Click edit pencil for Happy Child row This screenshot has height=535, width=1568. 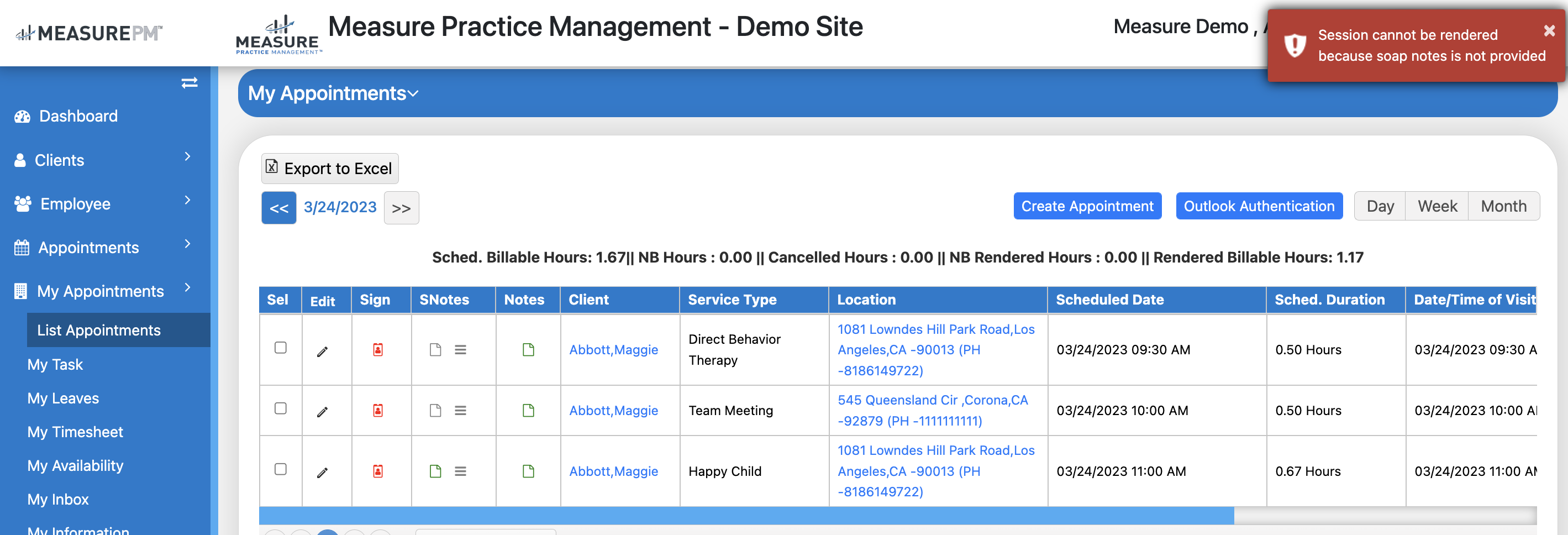(323, 473)
